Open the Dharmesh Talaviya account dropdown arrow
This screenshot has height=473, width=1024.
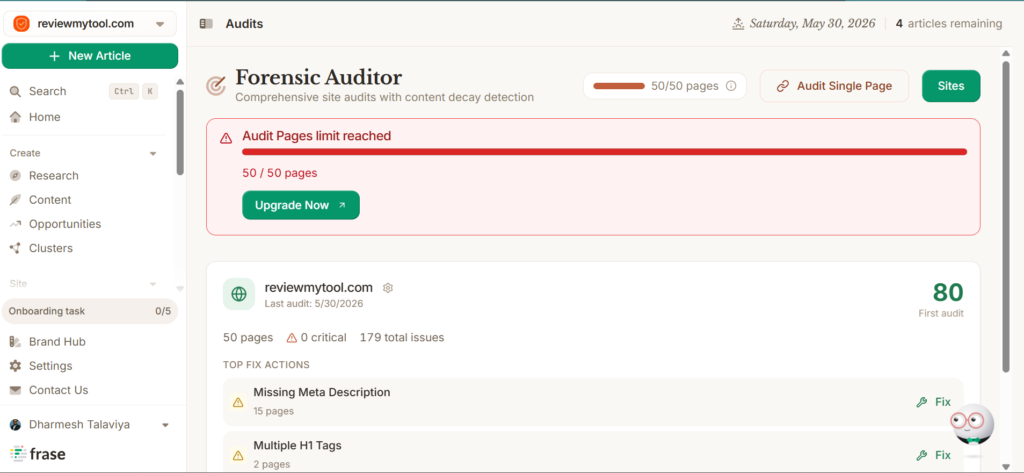point(165,425)
